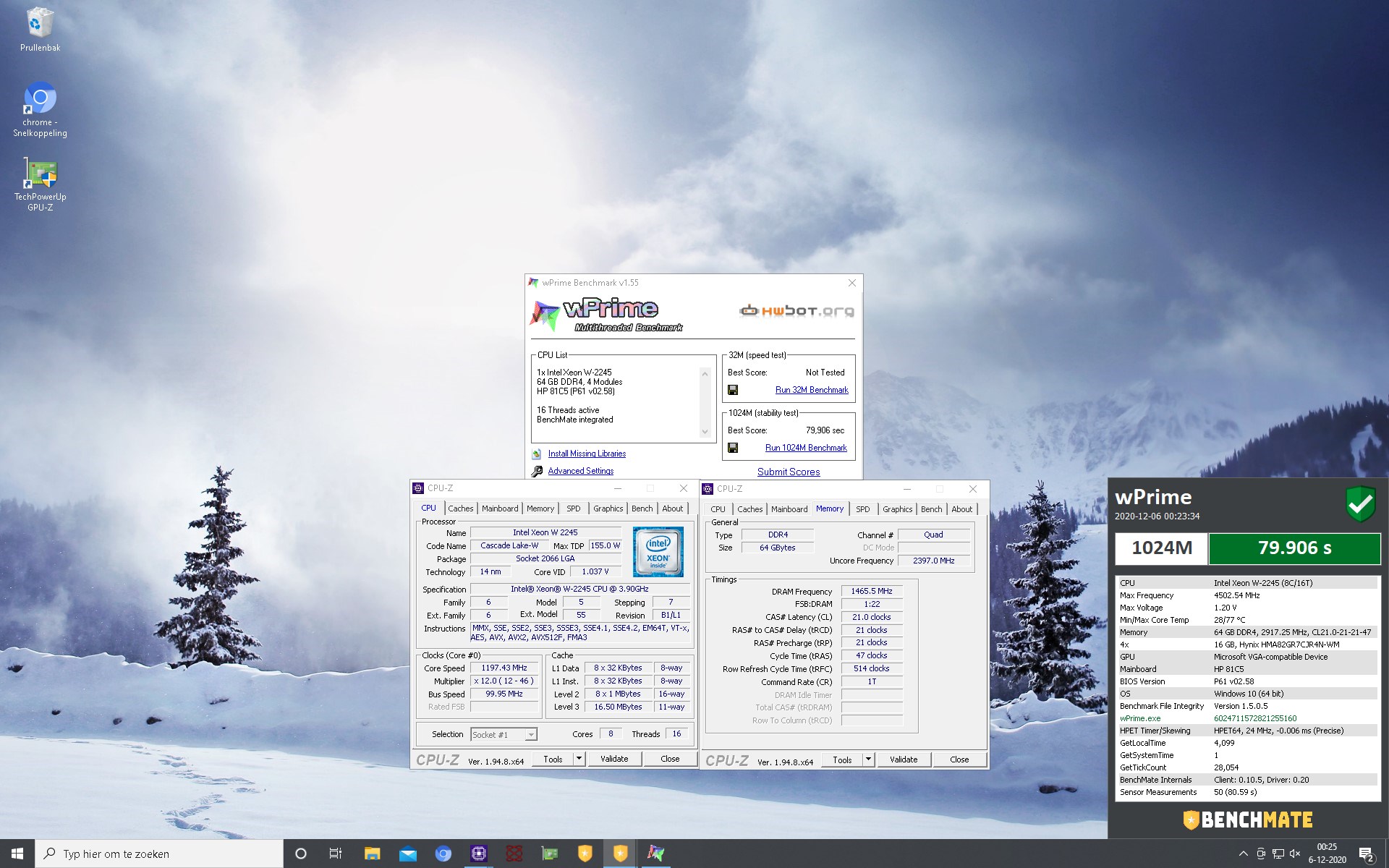The width and height of the screenshot is (1389, 868).
Task: Open About tab in right CPU-Z window
Action: pyautogui.click(x=961, y=509)
